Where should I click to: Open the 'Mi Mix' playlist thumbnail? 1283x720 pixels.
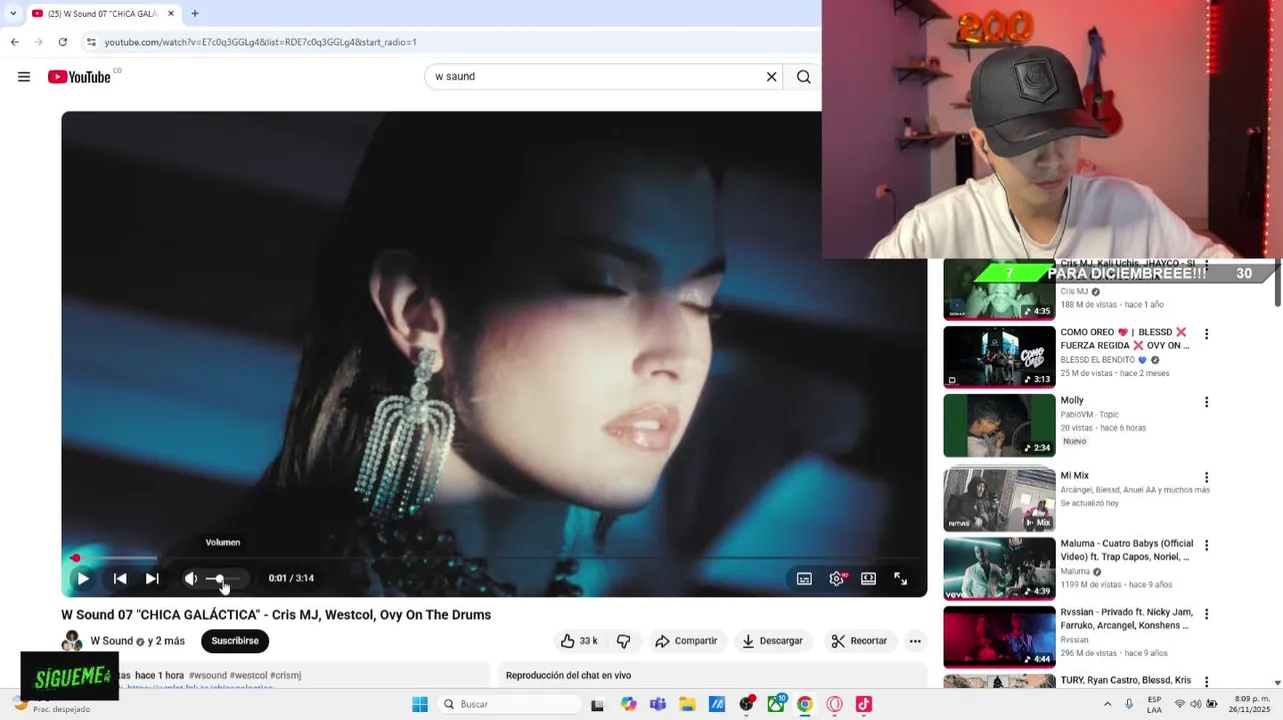[x=999, y=499]
